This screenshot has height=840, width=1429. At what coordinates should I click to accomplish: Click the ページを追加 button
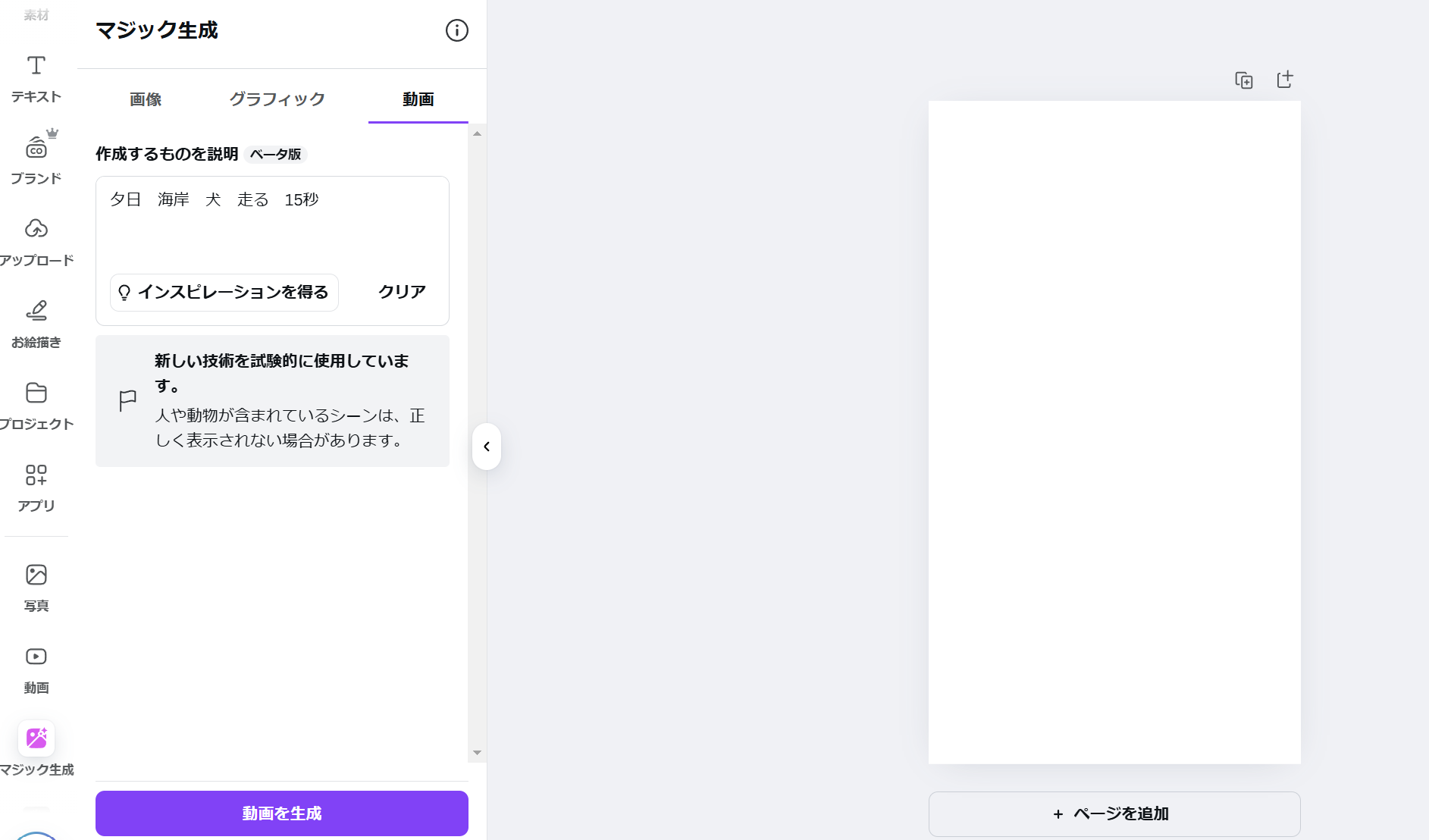pos(1114,814)
